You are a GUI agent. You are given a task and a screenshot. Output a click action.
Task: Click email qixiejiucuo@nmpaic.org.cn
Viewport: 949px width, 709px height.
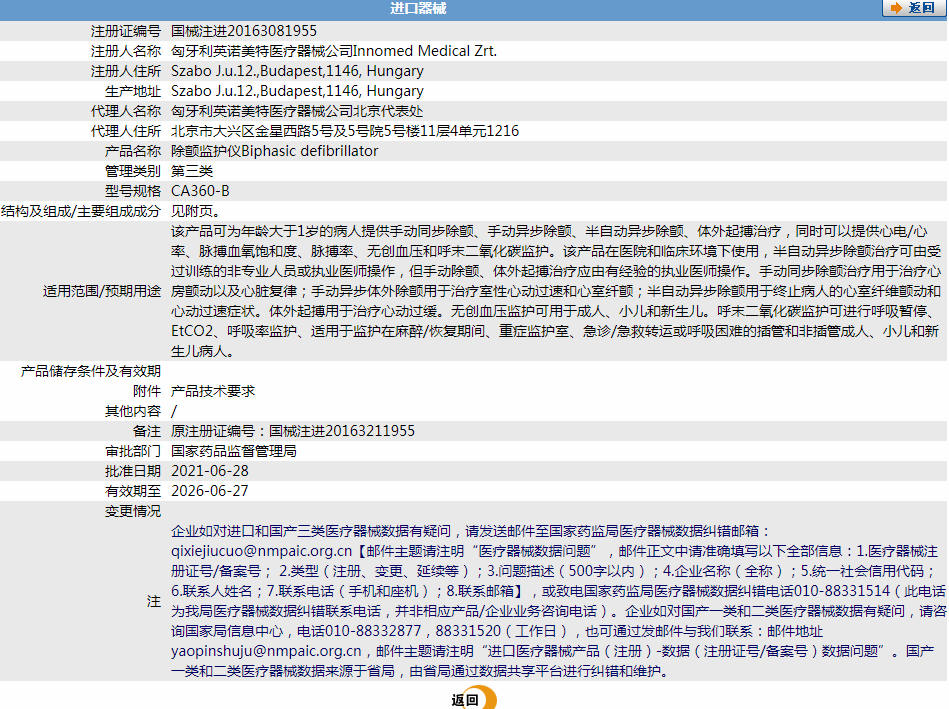(x=261, y=551)
